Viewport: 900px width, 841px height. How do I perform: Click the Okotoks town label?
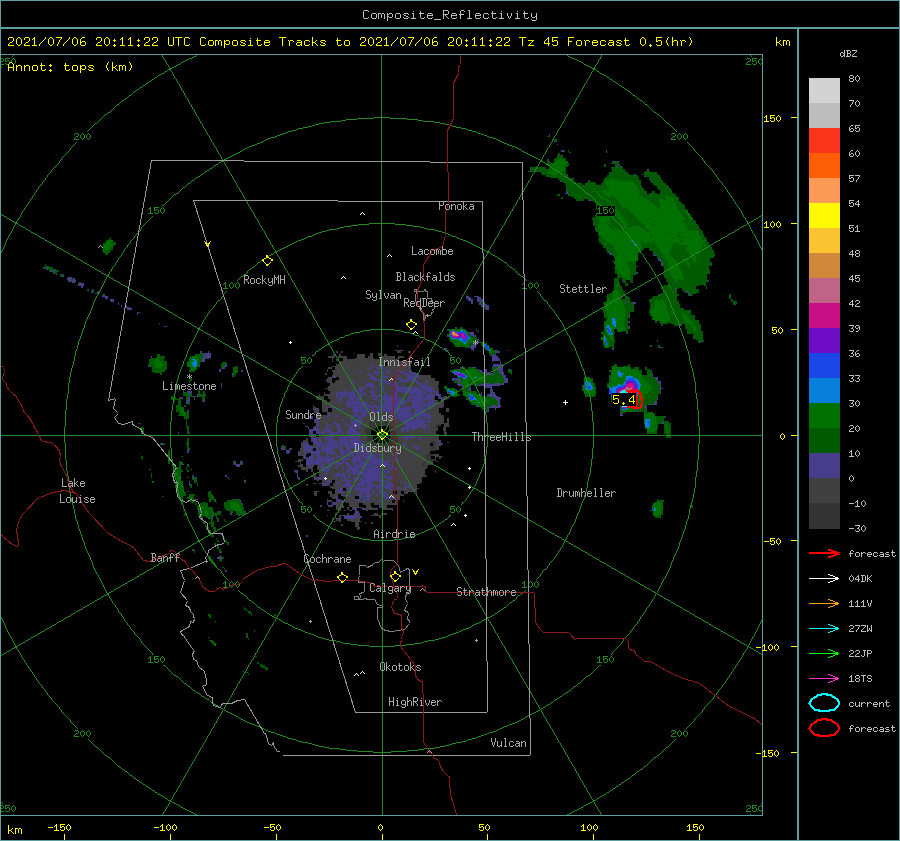pos(400,667)
